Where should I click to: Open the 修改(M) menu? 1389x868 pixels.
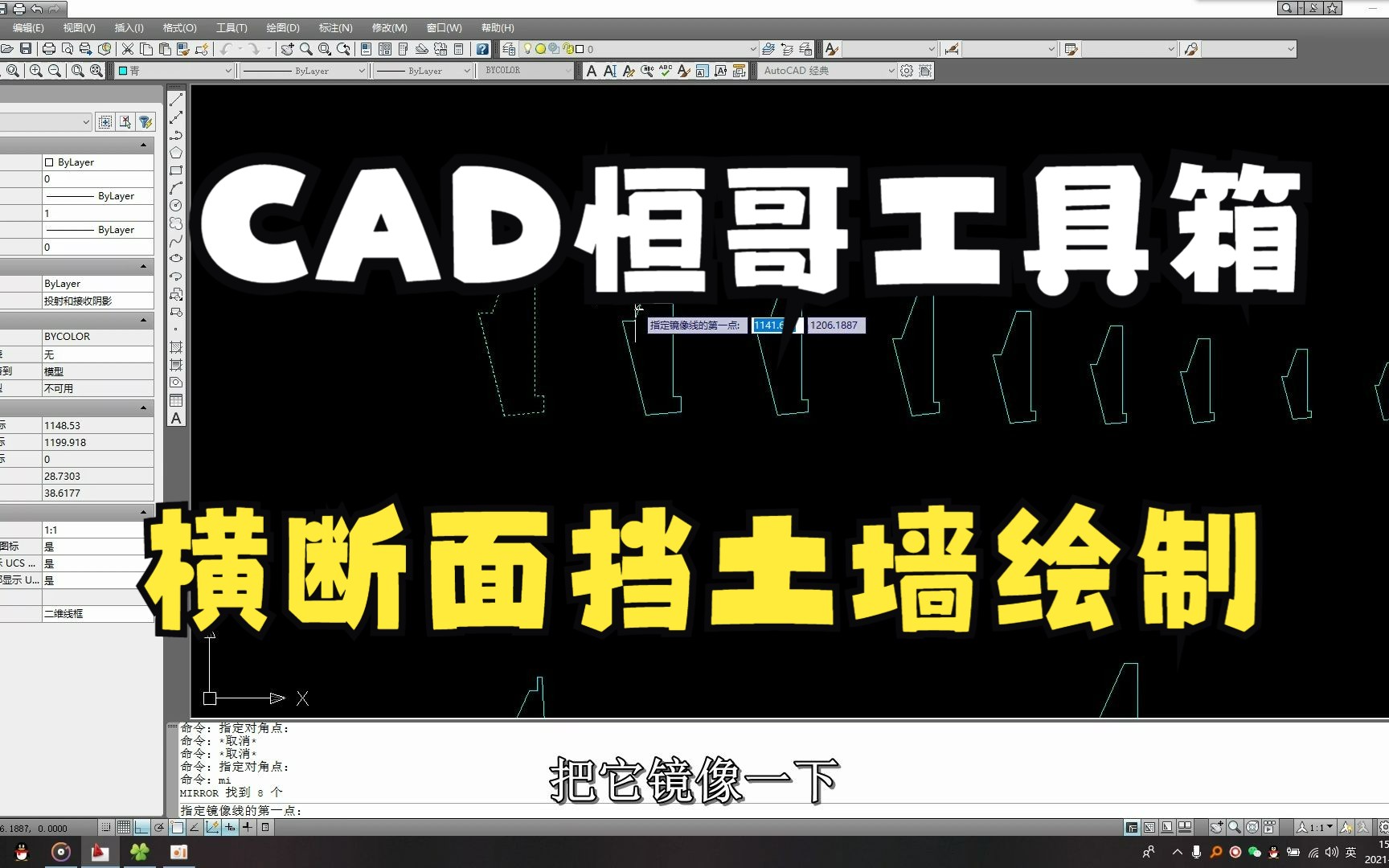click(387, 27)
